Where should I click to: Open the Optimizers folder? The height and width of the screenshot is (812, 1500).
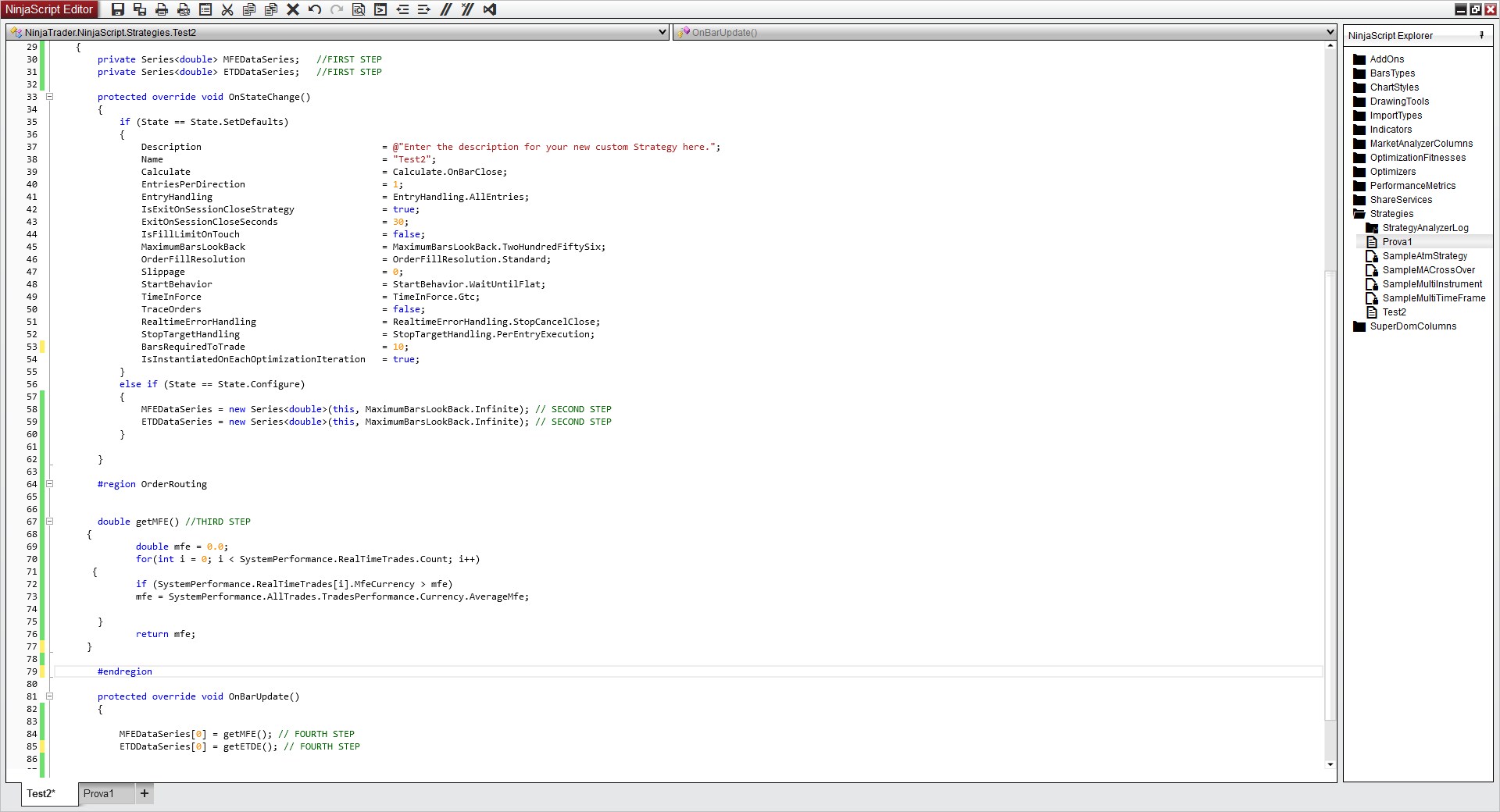(1393, 172)
